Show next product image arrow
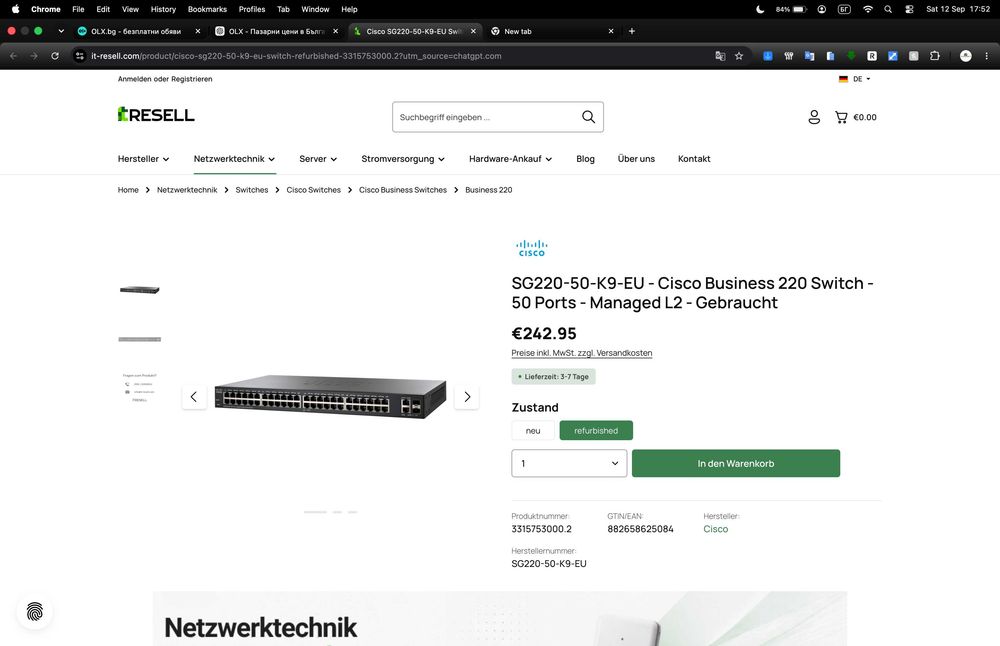Image resolution: width=1000 pixels, height=646 pixels. pyautogui.click(x=467, y=397)
